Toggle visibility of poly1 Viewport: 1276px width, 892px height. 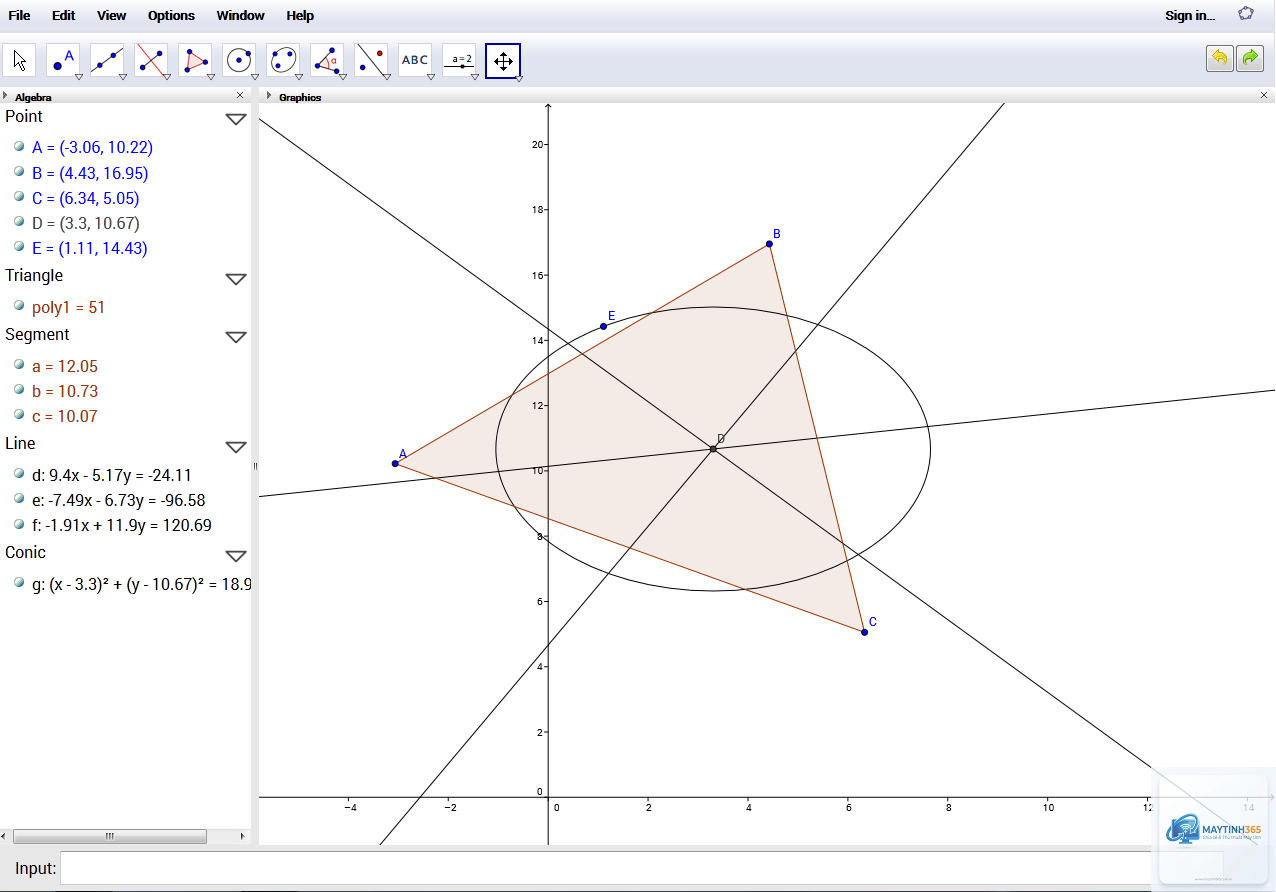point(19,305)
